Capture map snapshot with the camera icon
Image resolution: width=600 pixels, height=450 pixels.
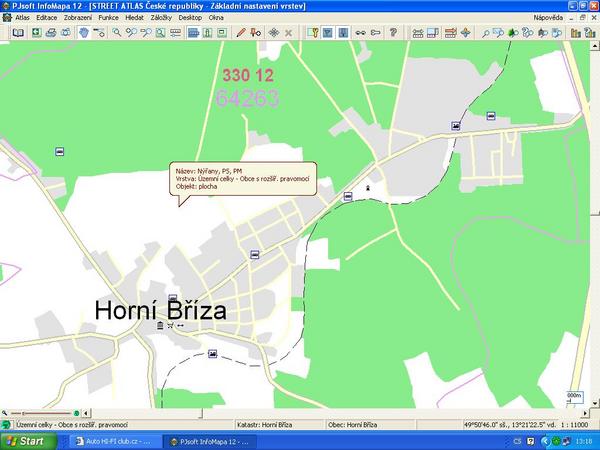tap(65, 33)
